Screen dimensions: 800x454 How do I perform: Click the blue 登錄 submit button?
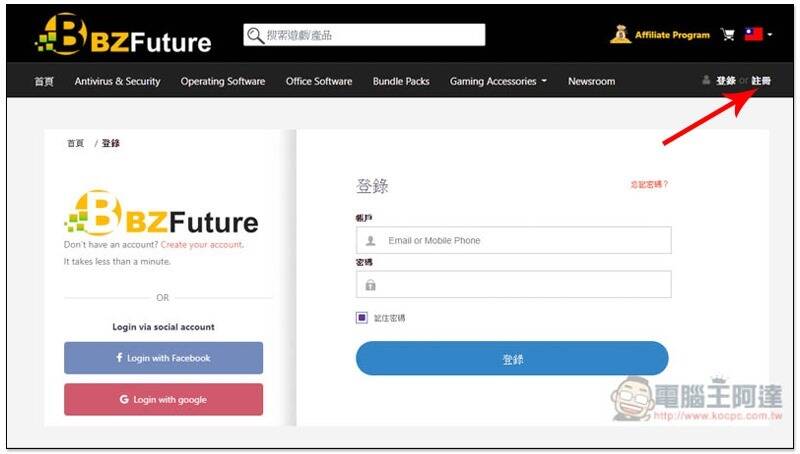click(512, 359)
